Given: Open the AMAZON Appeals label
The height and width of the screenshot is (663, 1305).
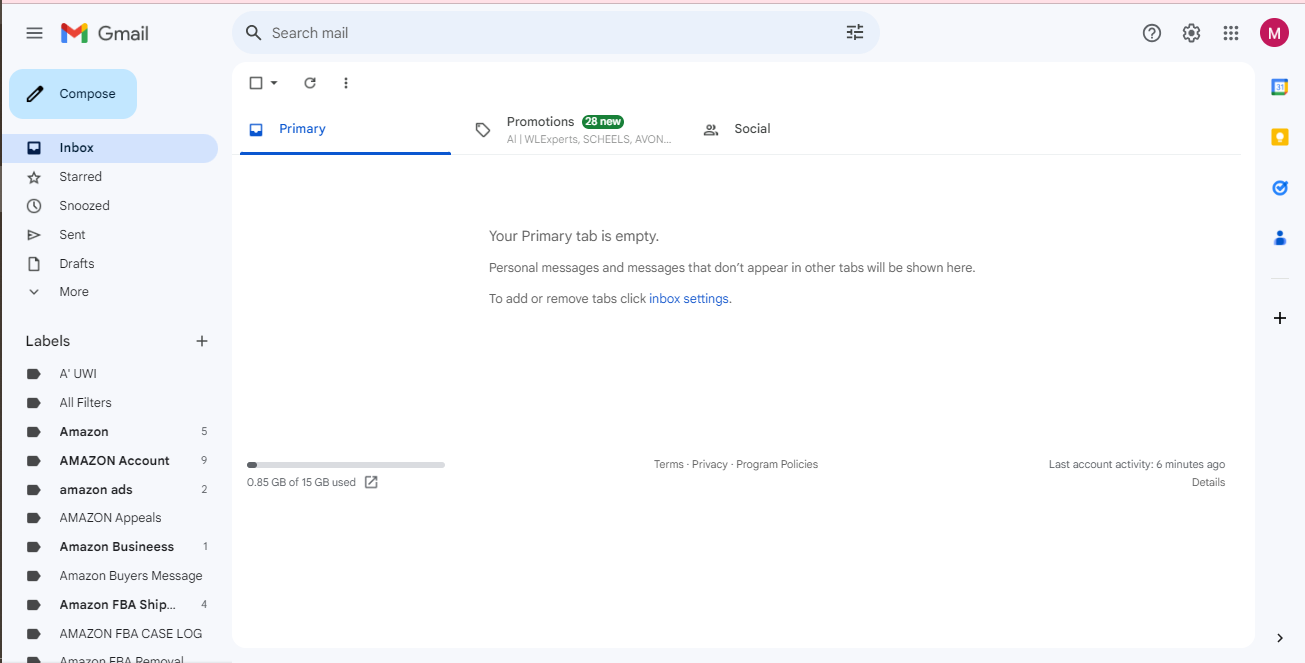Looking at the screenshot, I should pyautogui.click(x=109, y=518).
